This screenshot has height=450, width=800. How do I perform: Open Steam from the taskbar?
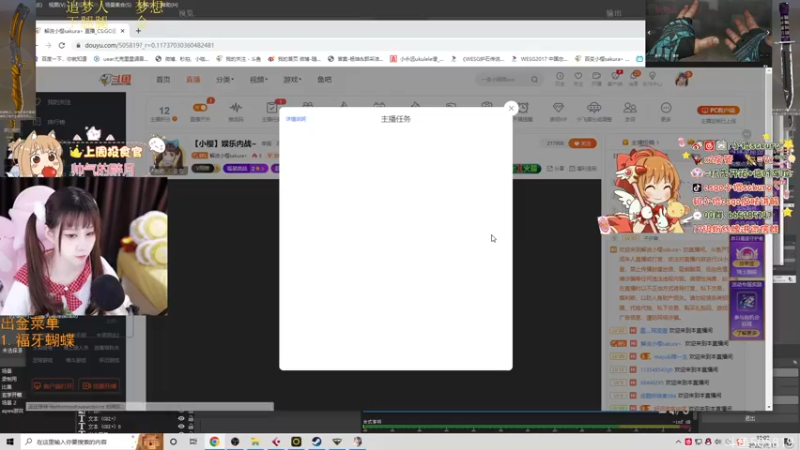317,442
